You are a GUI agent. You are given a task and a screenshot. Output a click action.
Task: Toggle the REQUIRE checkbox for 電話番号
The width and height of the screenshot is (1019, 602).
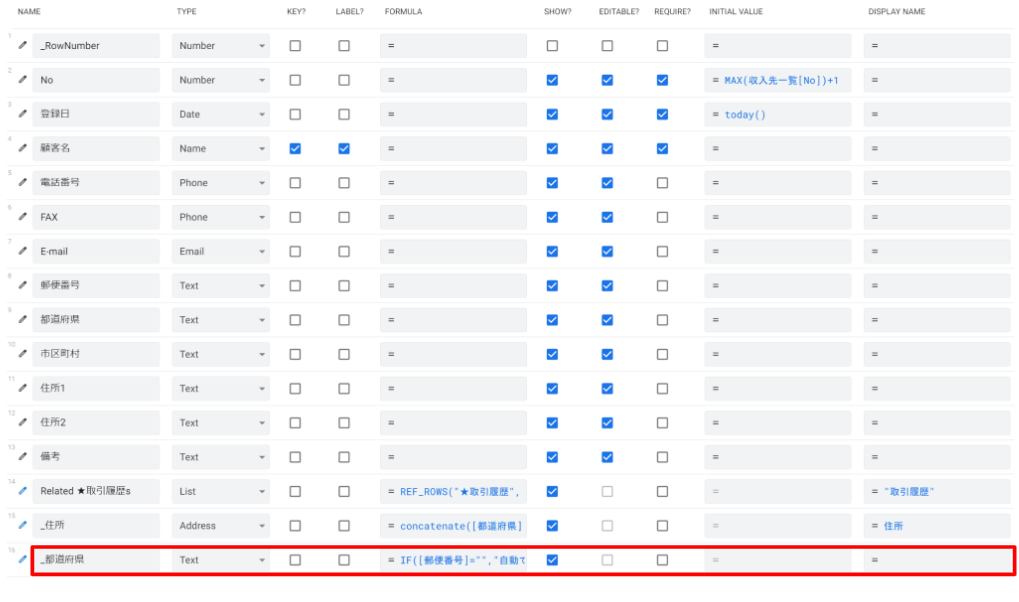tap(662, 183)
